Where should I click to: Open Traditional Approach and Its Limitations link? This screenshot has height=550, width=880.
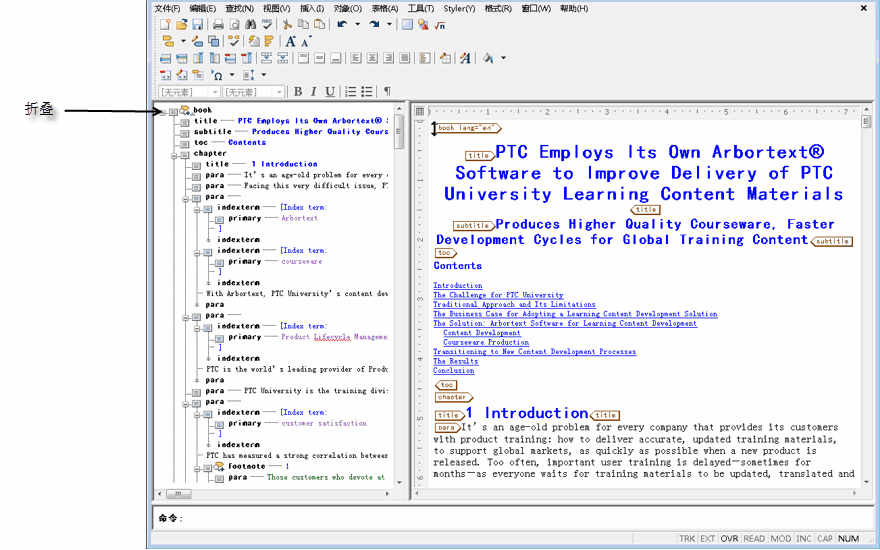(x=514, y=304)
